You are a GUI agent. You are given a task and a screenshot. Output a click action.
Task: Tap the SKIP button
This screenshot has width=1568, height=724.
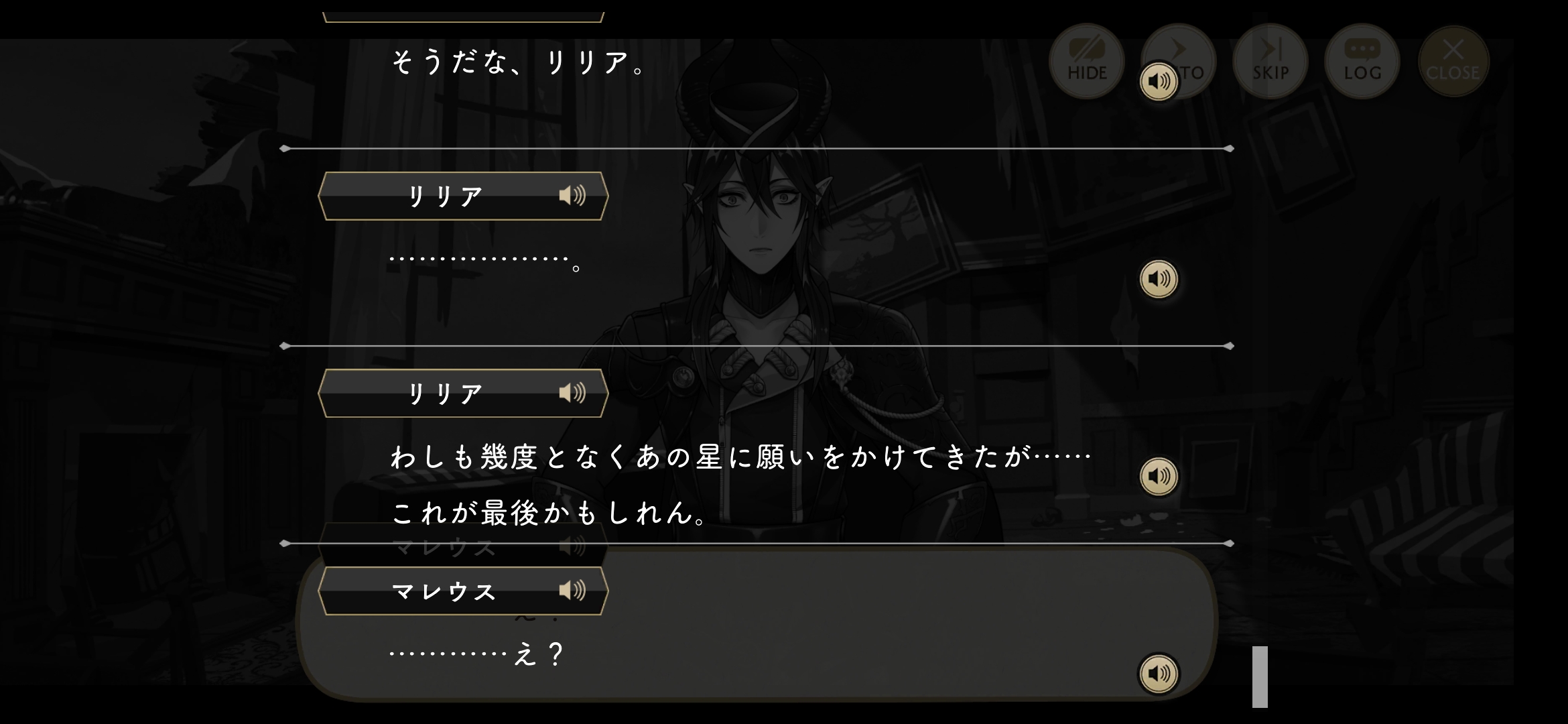click(1270, 62)
